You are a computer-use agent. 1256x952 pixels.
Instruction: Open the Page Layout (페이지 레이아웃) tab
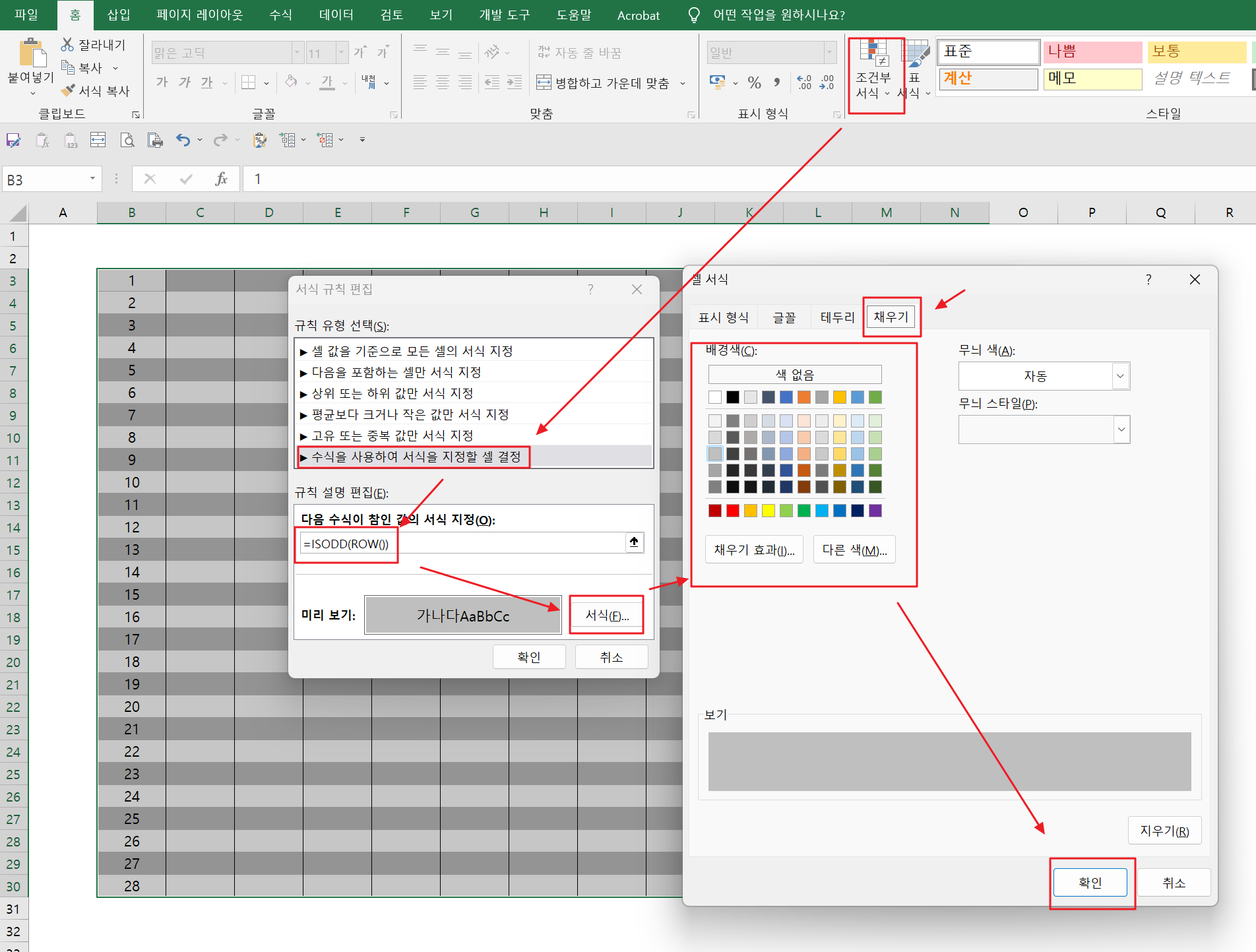200,15
